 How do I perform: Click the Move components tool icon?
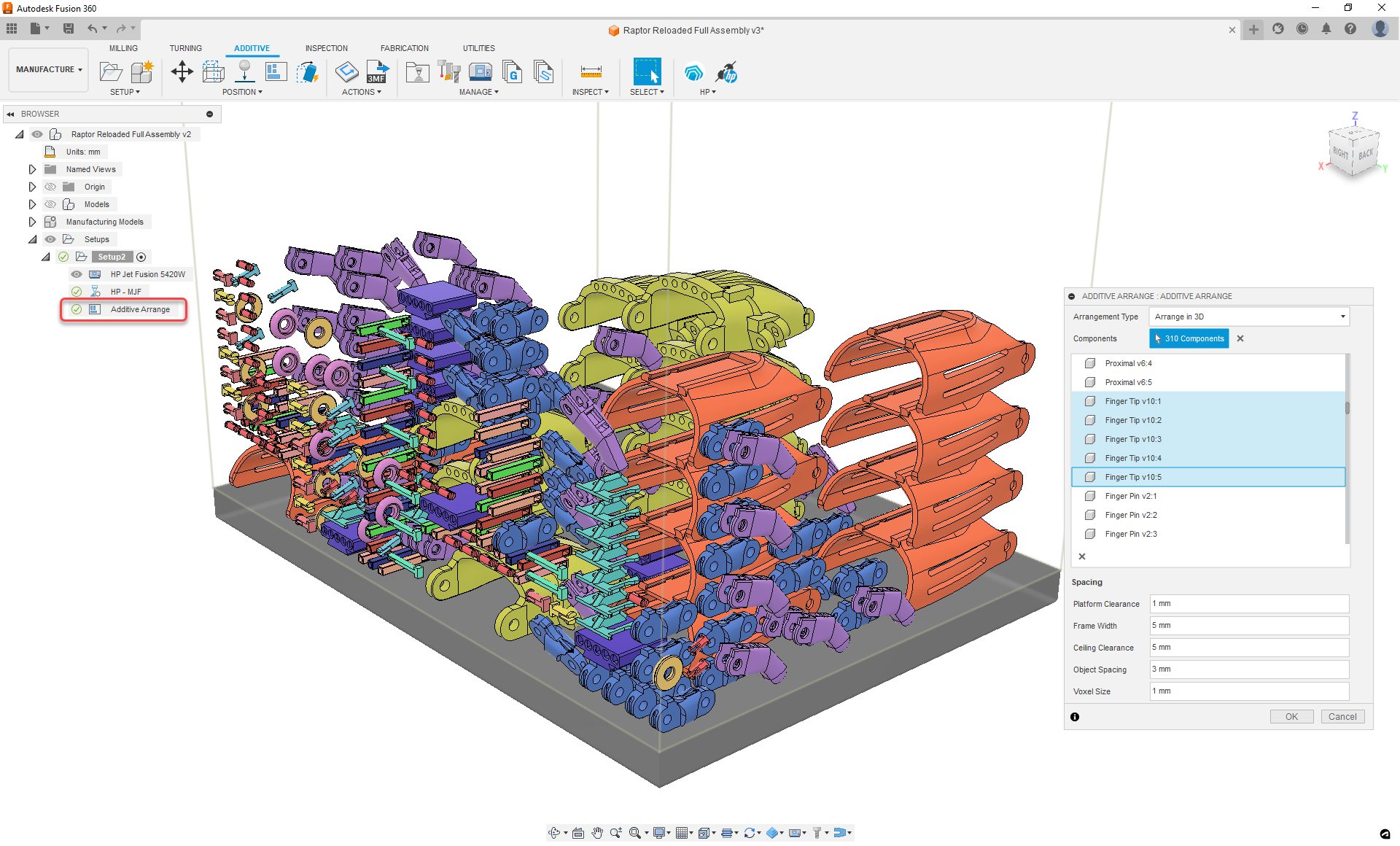[182, 71]
